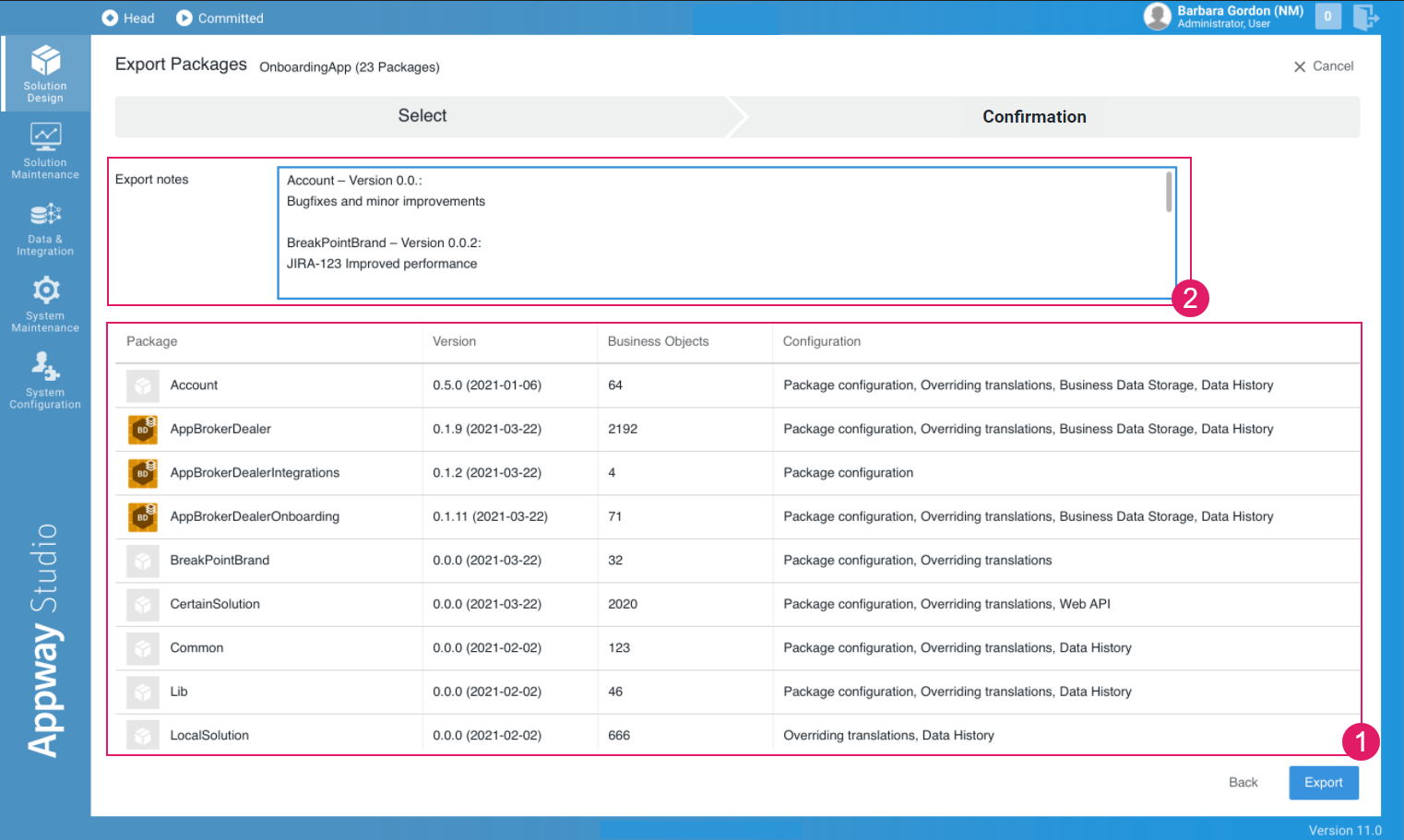This screenshot has width=1404, height=840.
Task: Click the LocalSolution configuration text
Action: click(x=888, y=736)
